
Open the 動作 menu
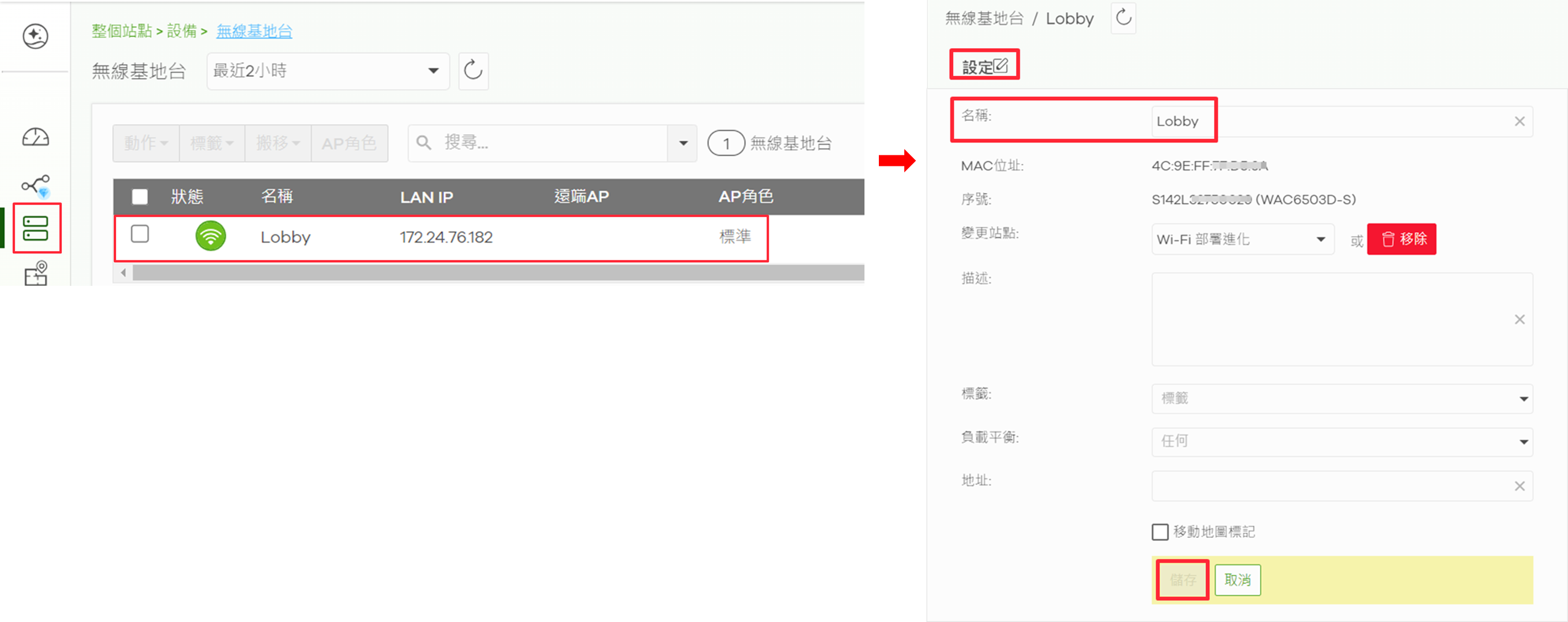tap(146, 143)
